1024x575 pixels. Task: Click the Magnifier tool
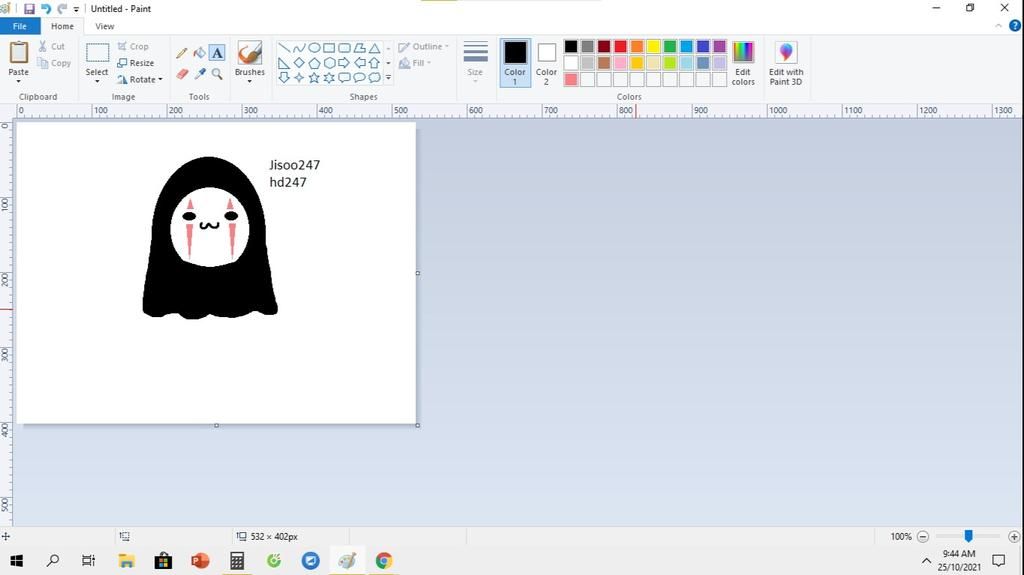(217, 74)
